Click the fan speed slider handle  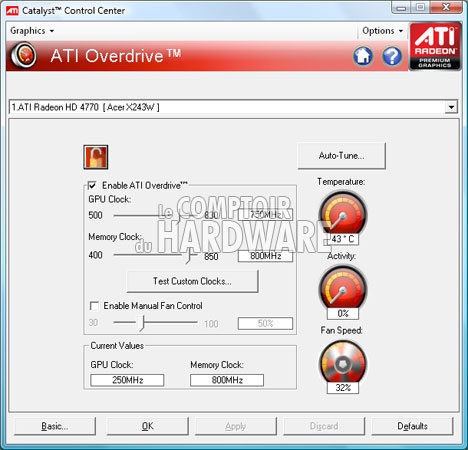tap(143, 323)
